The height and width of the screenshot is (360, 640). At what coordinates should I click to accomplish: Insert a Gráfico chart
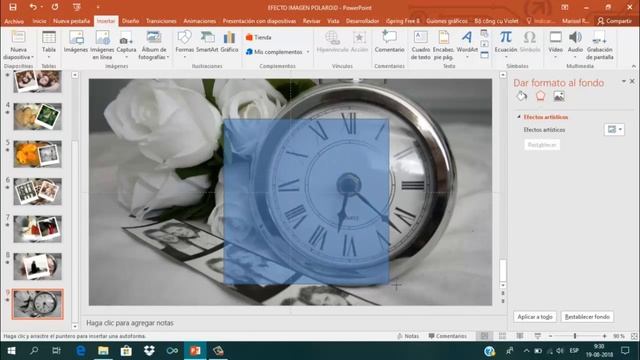[229, 42]
